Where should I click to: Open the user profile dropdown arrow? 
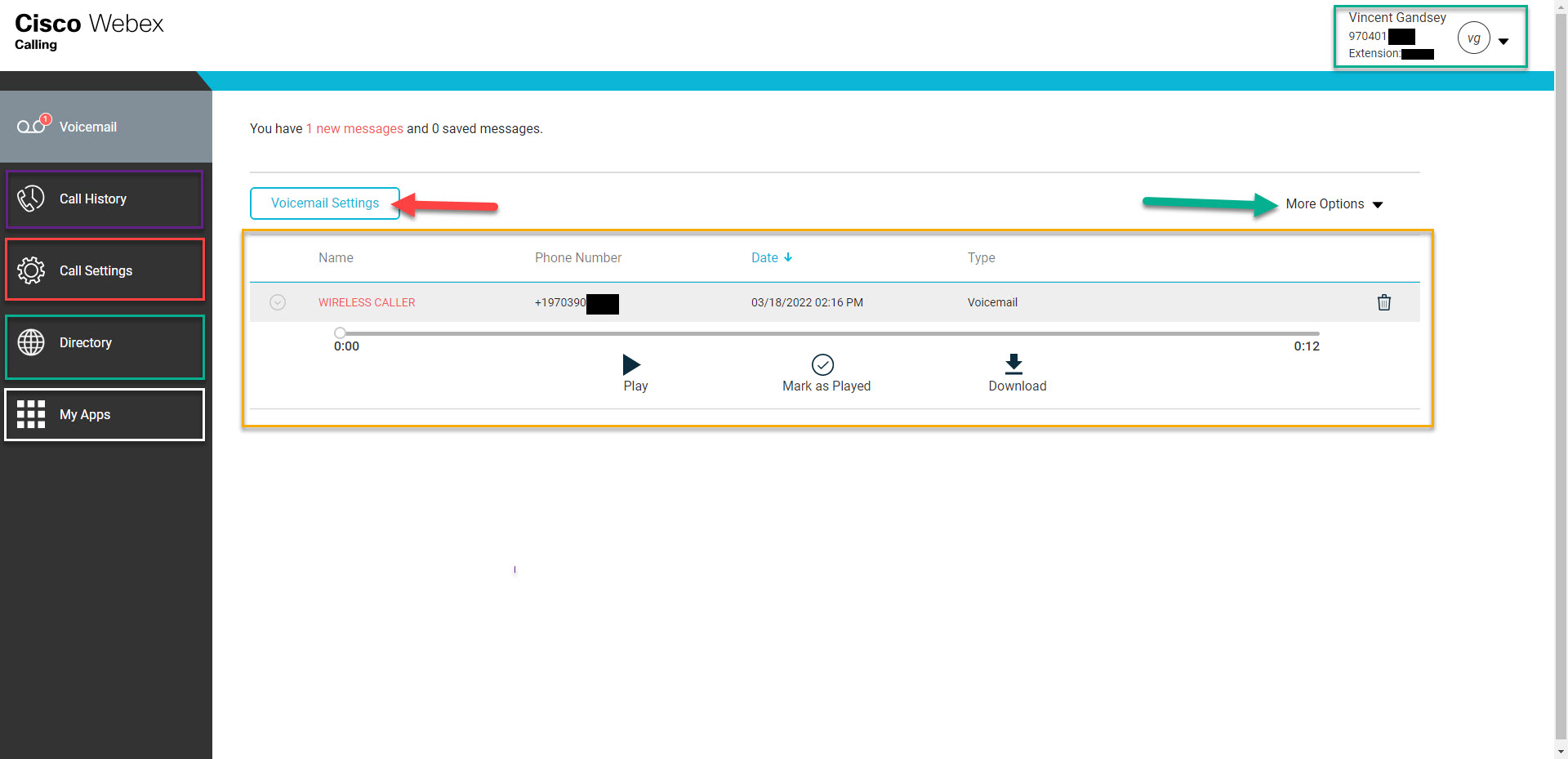pos(1503,41)
